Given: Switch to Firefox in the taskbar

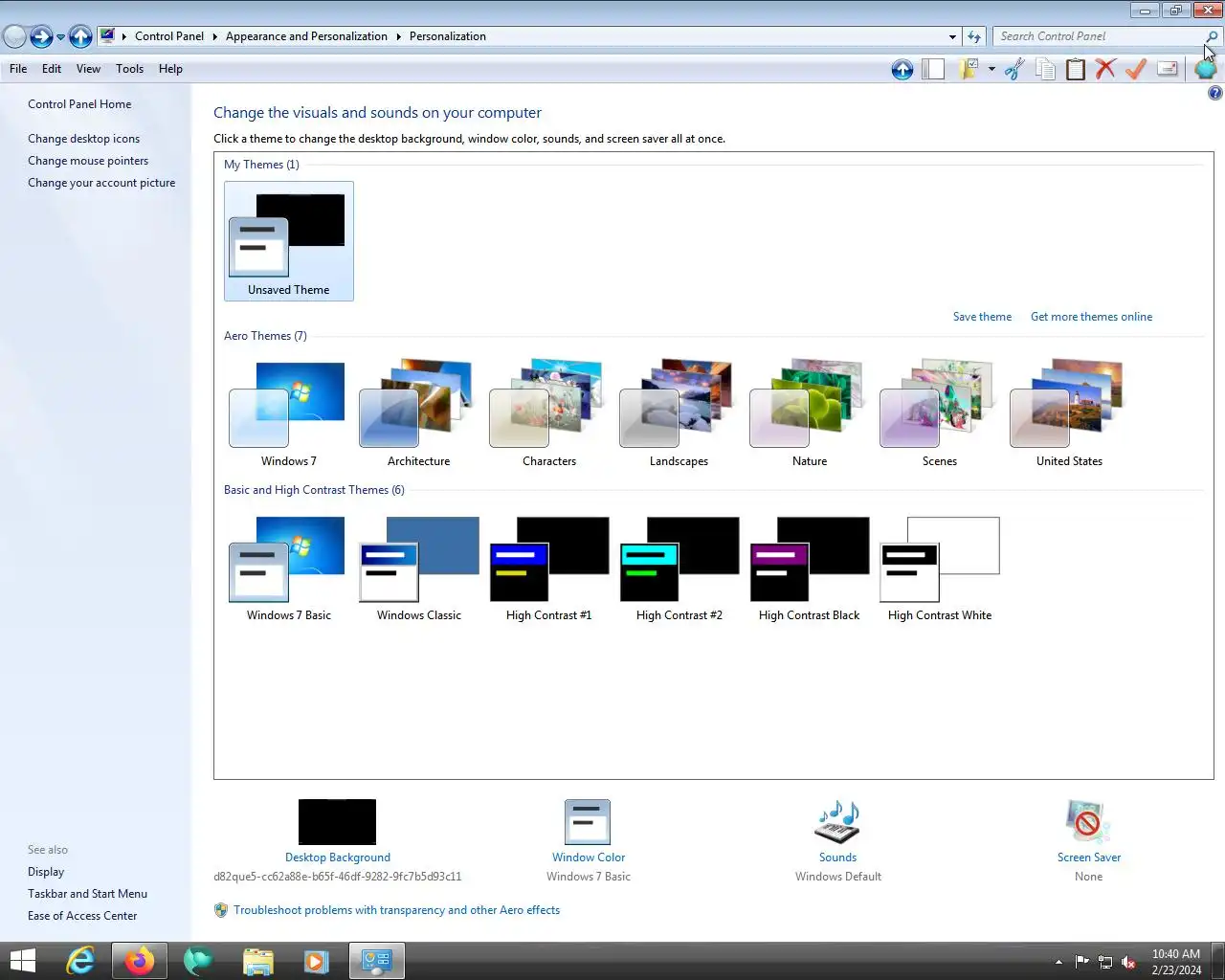Looking at the screenshot, I should tap(140, 961).
